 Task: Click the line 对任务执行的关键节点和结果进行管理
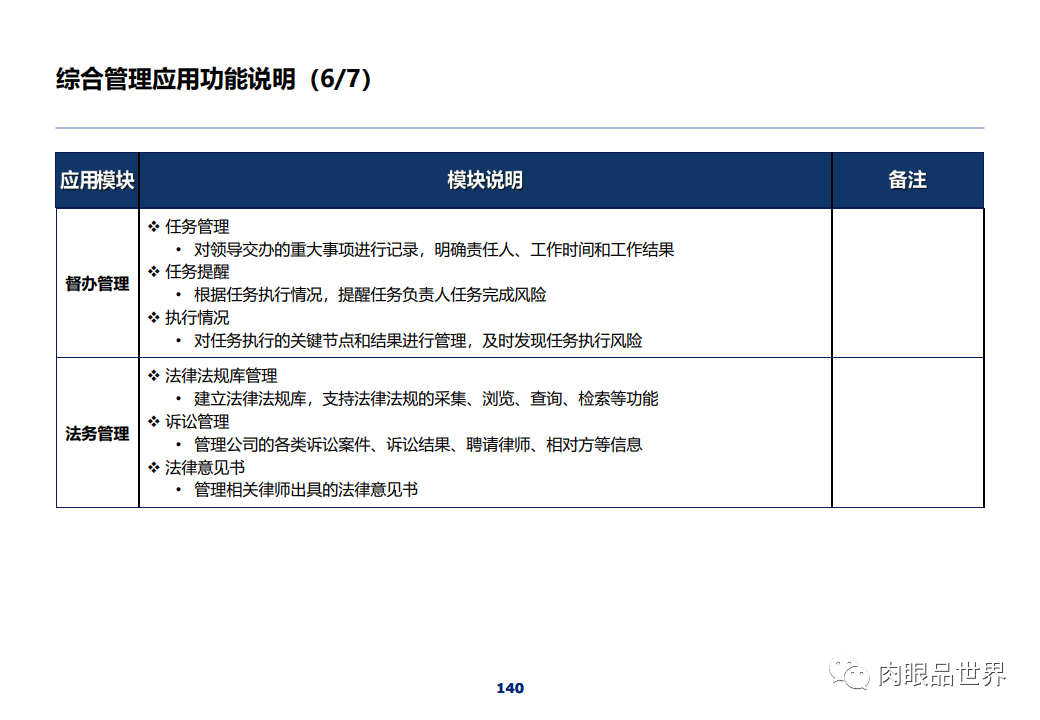(418, 341)
